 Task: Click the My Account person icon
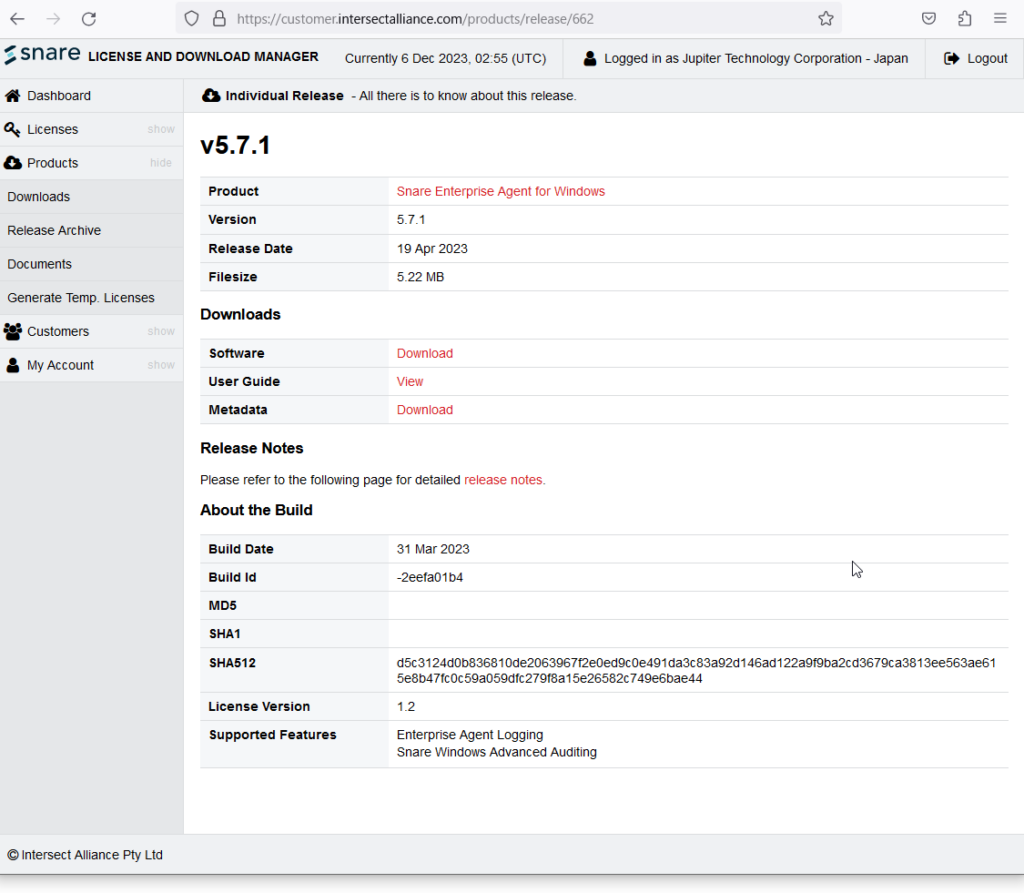[x=12, y=365]
